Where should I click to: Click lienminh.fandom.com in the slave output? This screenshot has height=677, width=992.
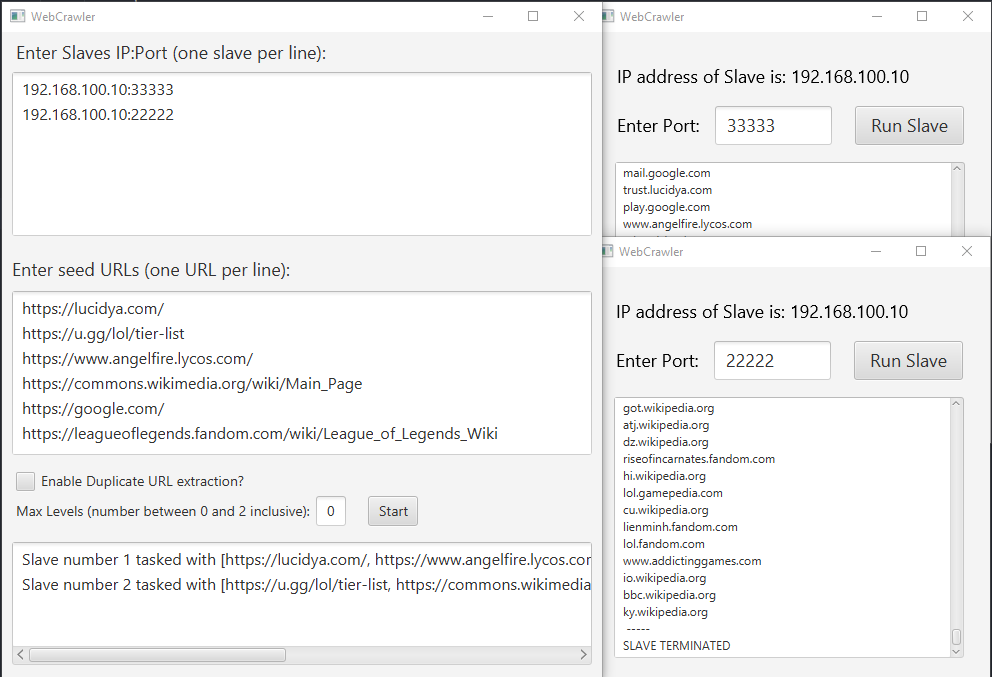pyautogui.click(x=680, y=527)
